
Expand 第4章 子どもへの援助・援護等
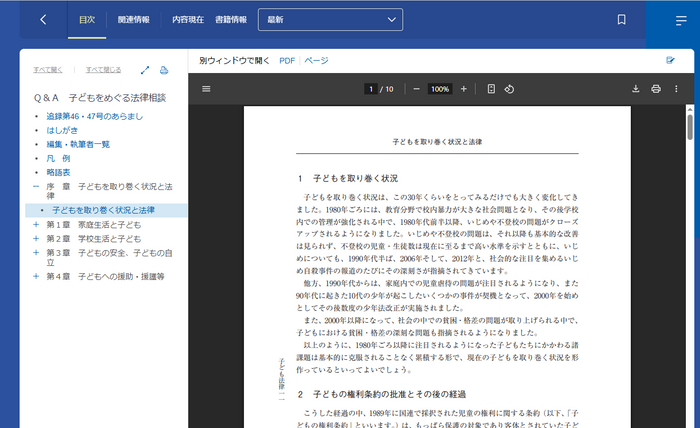[x=36, y=276]
